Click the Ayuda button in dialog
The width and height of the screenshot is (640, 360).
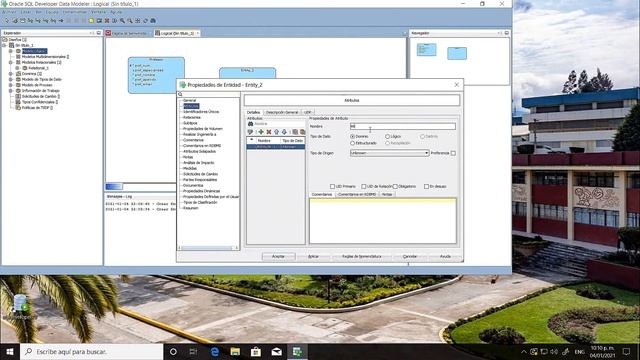445,257
